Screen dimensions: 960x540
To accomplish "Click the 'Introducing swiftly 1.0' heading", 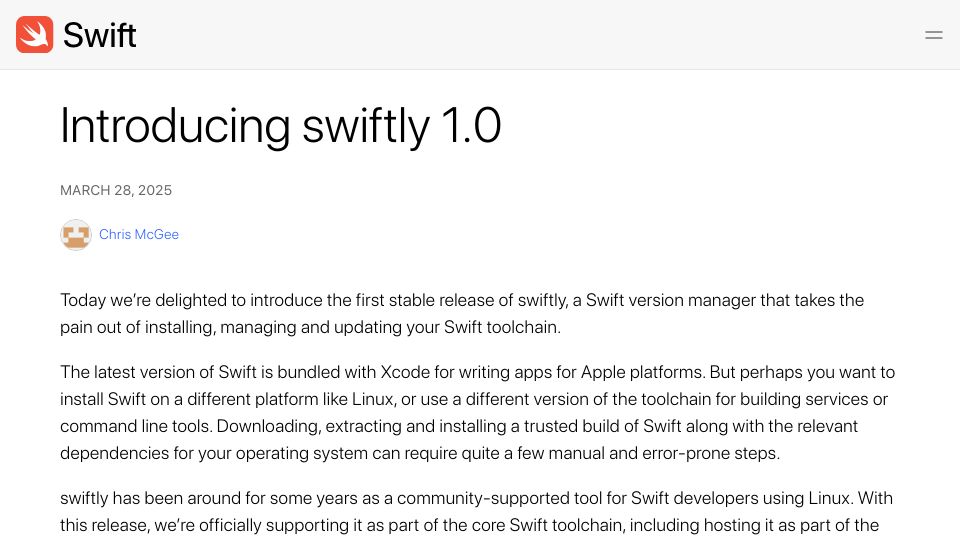I will click(x=280, y=126).
